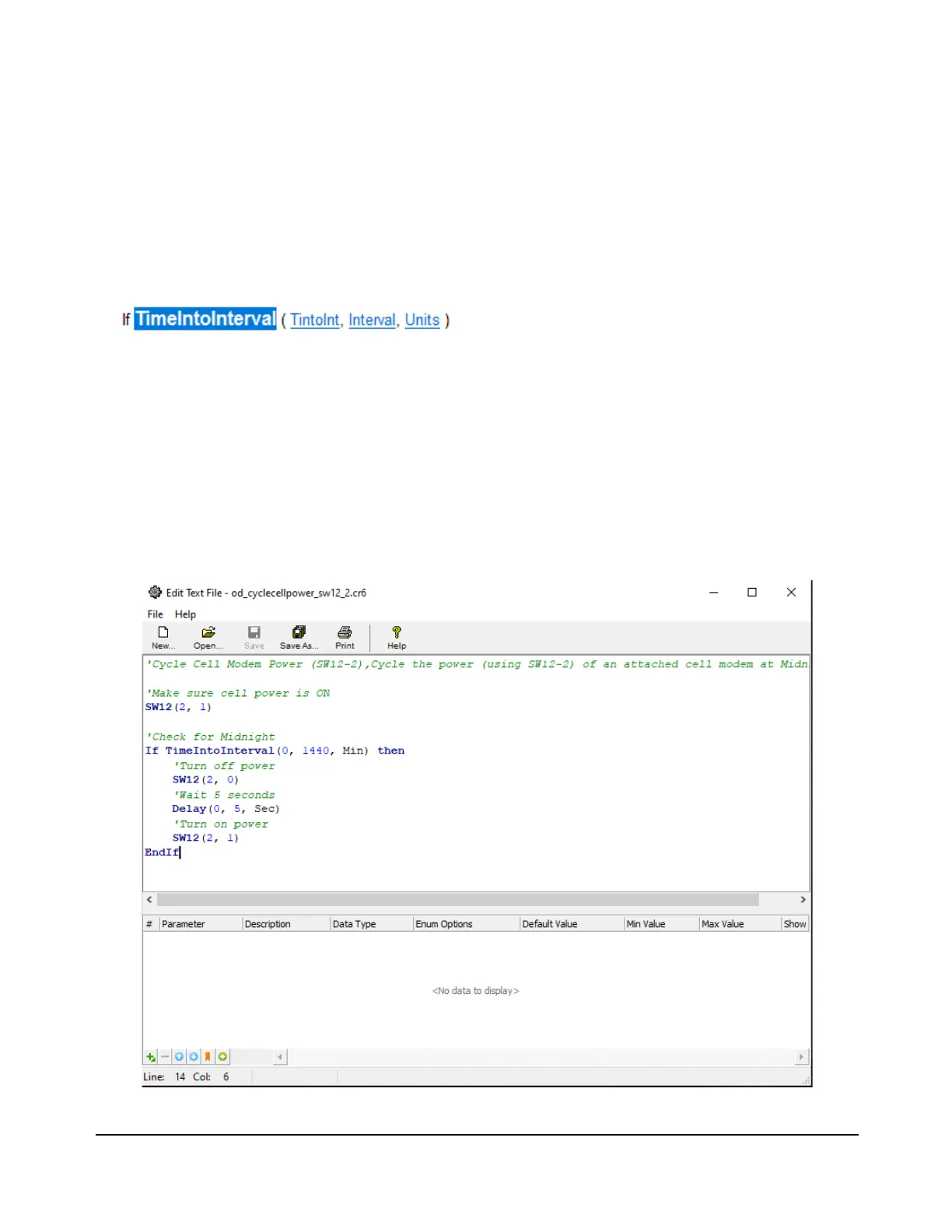952x1232 pixels.
Task: Move parameter down with blue down arrow
Action: pyautogui.click(x=194, y=1057)
